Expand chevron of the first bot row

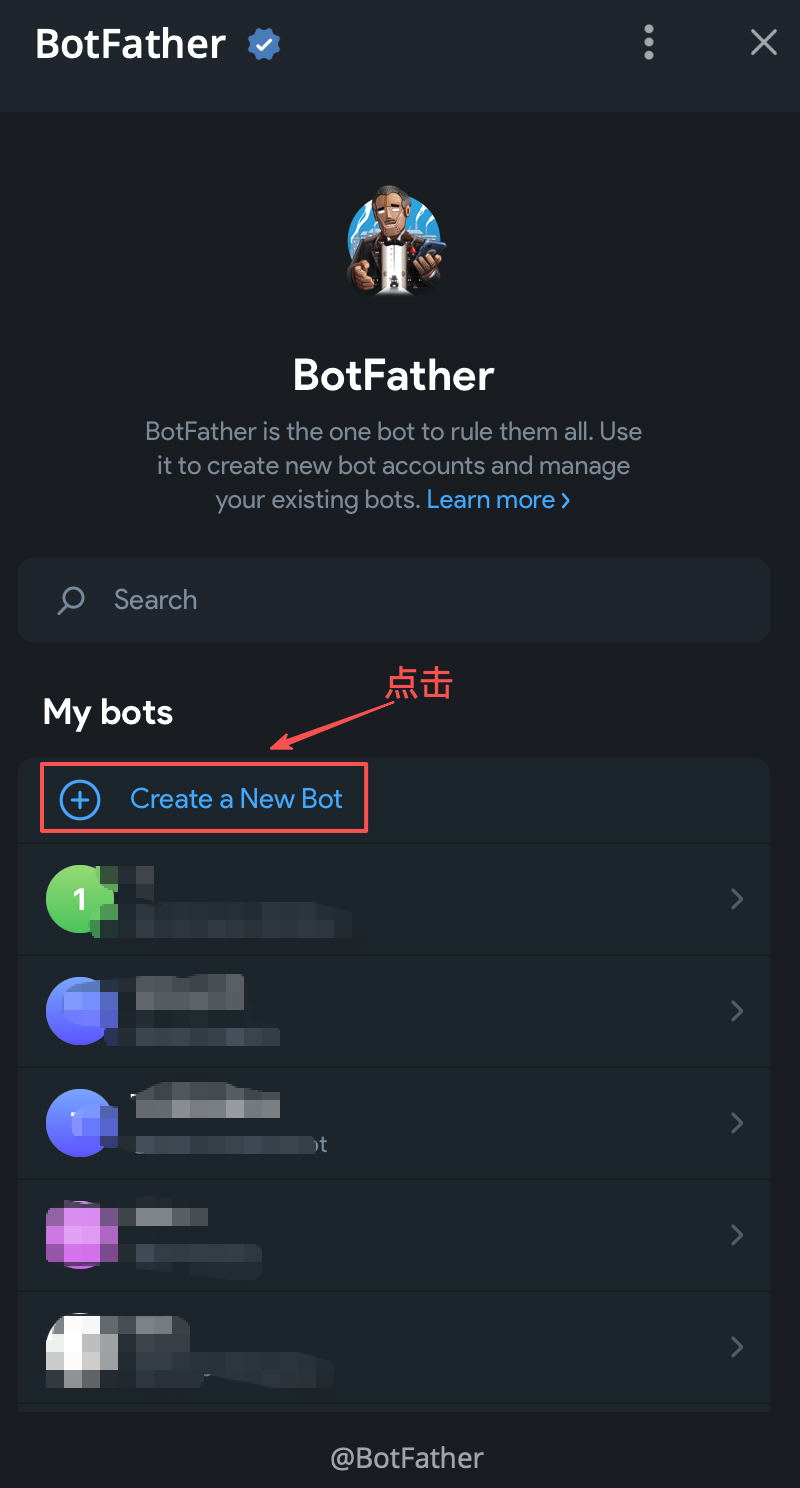click(x=737, y=899)
